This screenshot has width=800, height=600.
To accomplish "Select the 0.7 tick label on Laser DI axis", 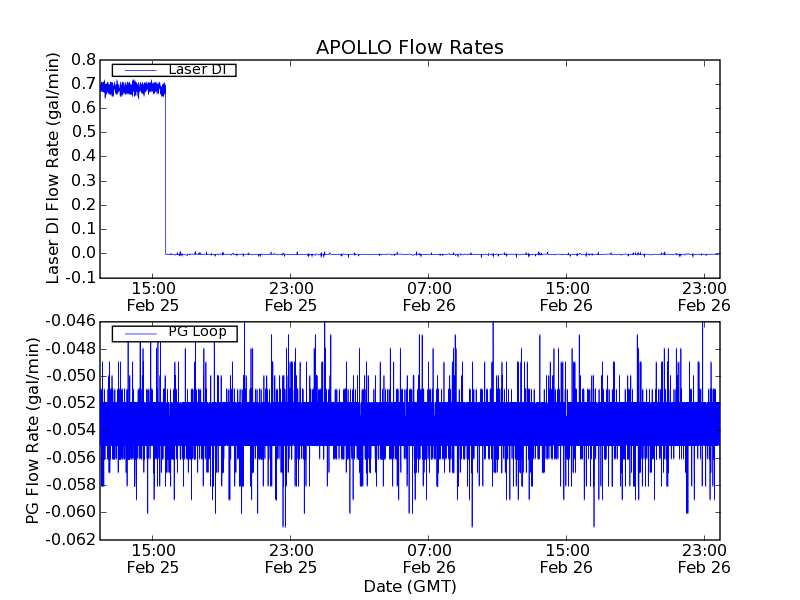I will pyautogui.click(x=83, y=84).
